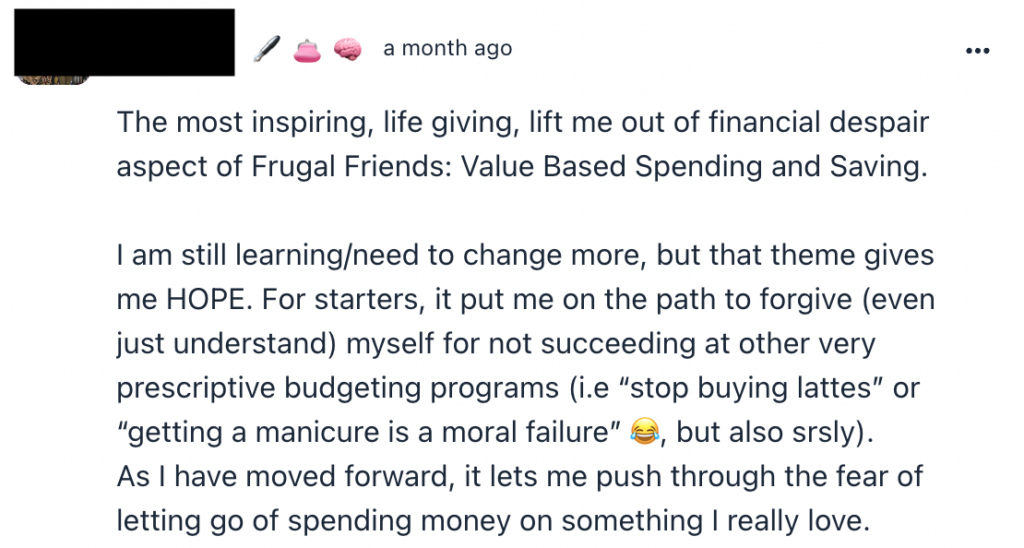The image size is (1024, 548).
Task: Click the "getting a manicure is a moral failure" quote
Action: [x=367, y=432]
